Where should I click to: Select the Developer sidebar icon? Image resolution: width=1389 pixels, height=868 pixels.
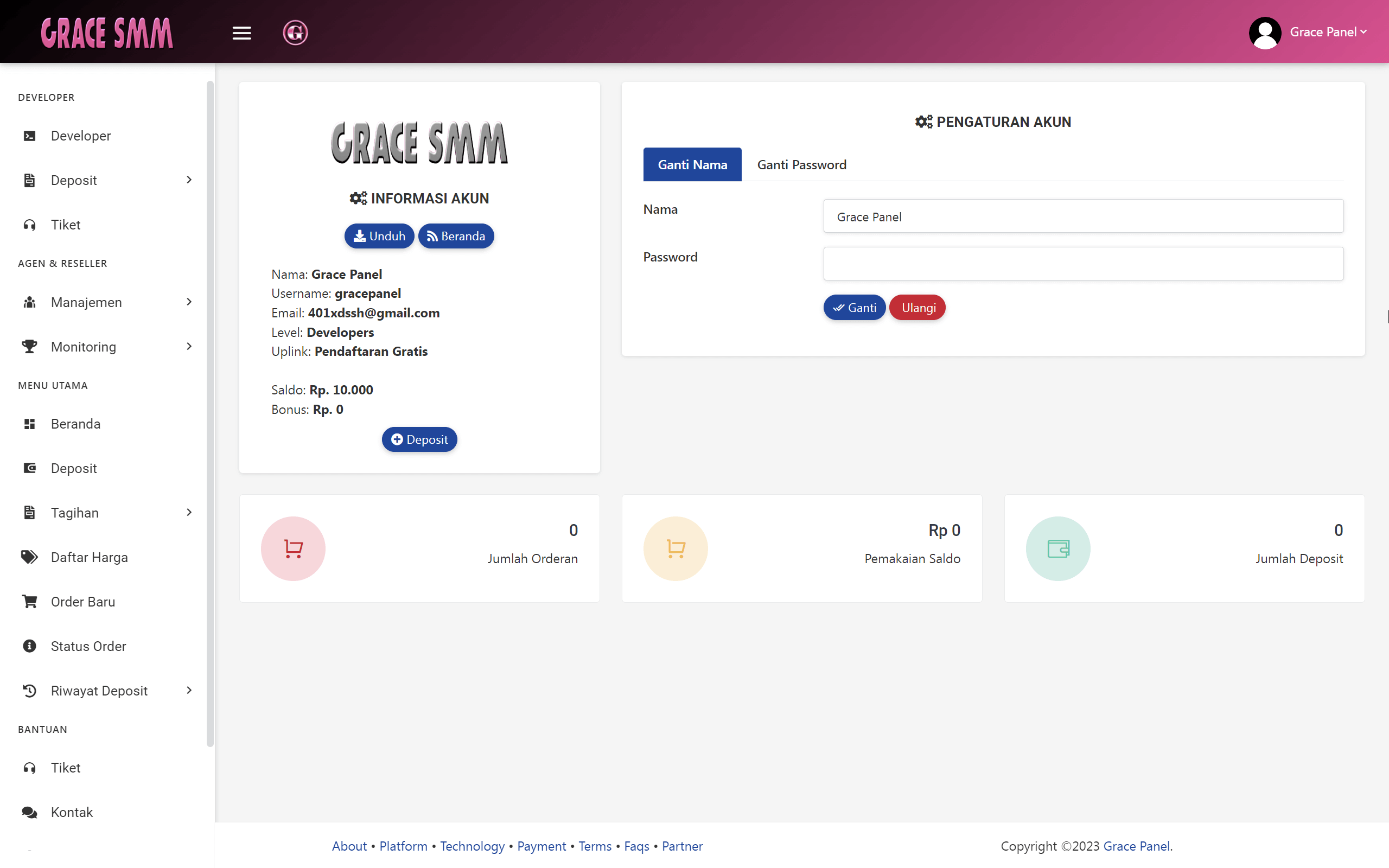(29, 136)
